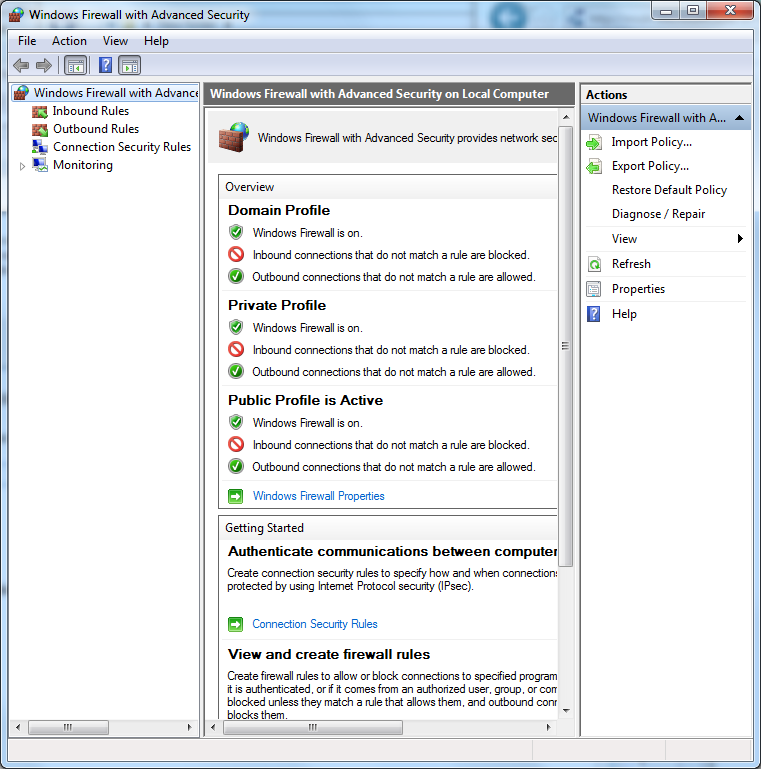This screenshot has height=769, width=761.
Task: Open the Action menu
Action: (69, 41)
